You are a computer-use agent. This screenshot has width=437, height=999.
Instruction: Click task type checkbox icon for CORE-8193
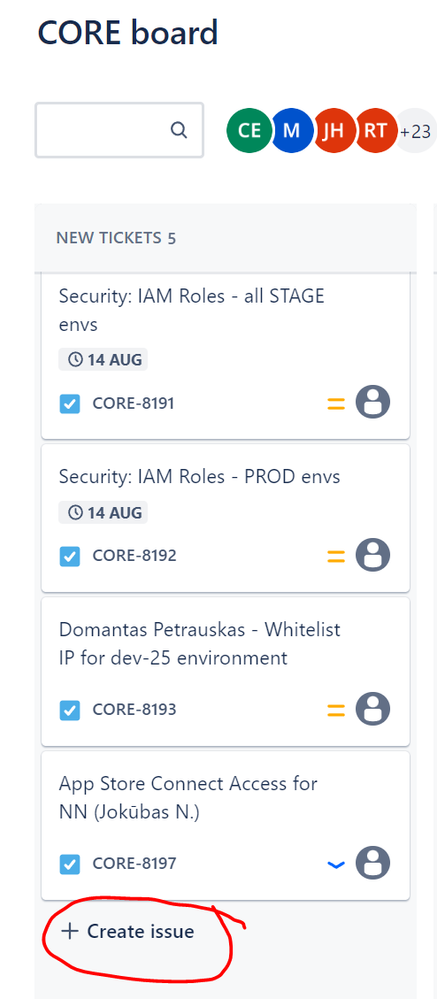[x=69, y=710]
